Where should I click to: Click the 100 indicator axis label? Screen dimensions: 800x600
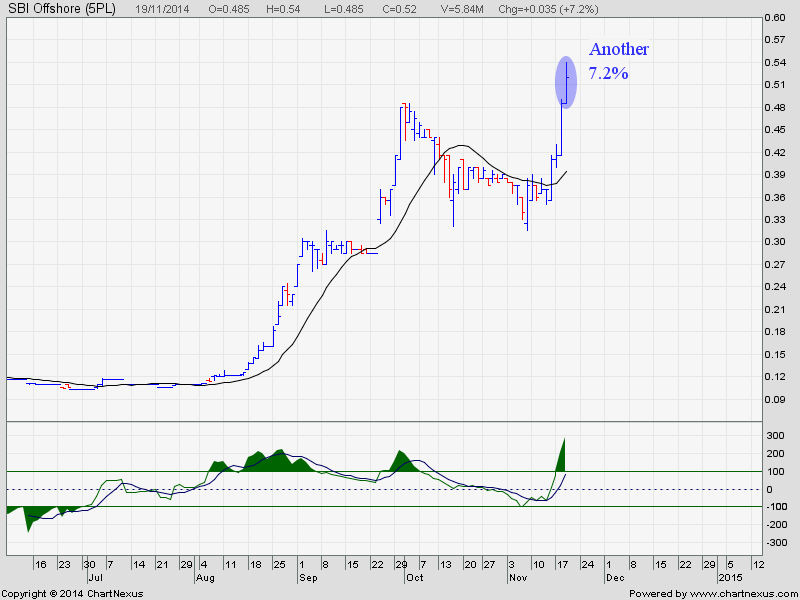pyautogui.click(x=776, y=471)
